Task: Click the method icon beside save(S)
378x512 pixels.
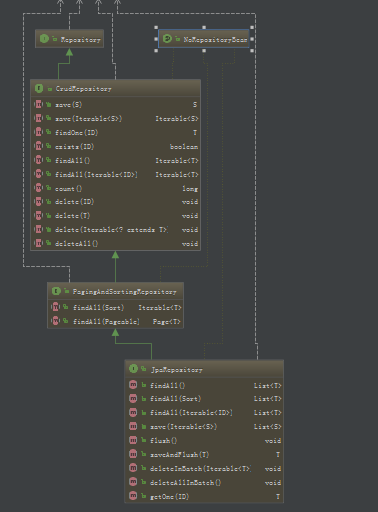Action: coord(39,104)
